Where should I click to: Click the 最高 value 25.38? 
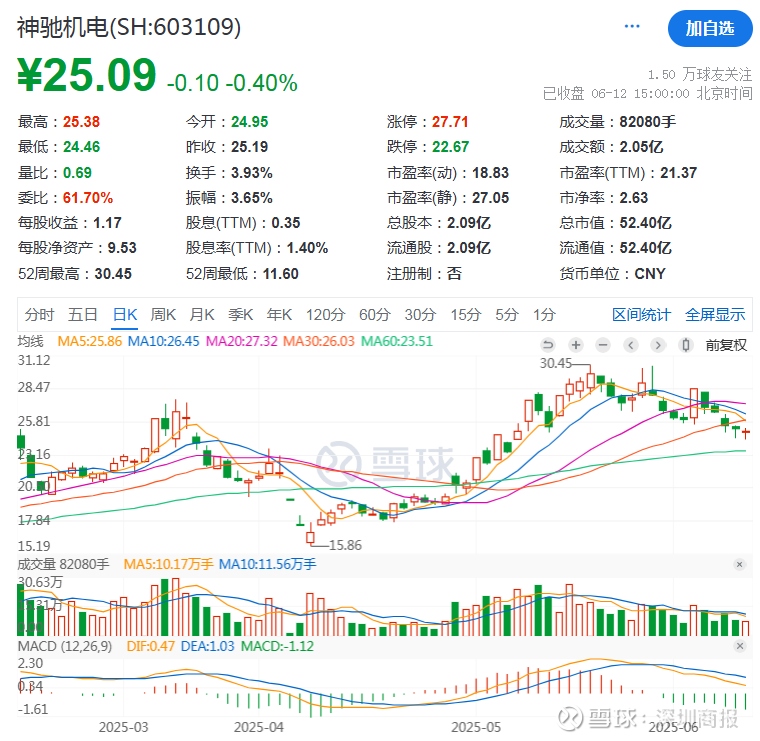tap(81, 122)
